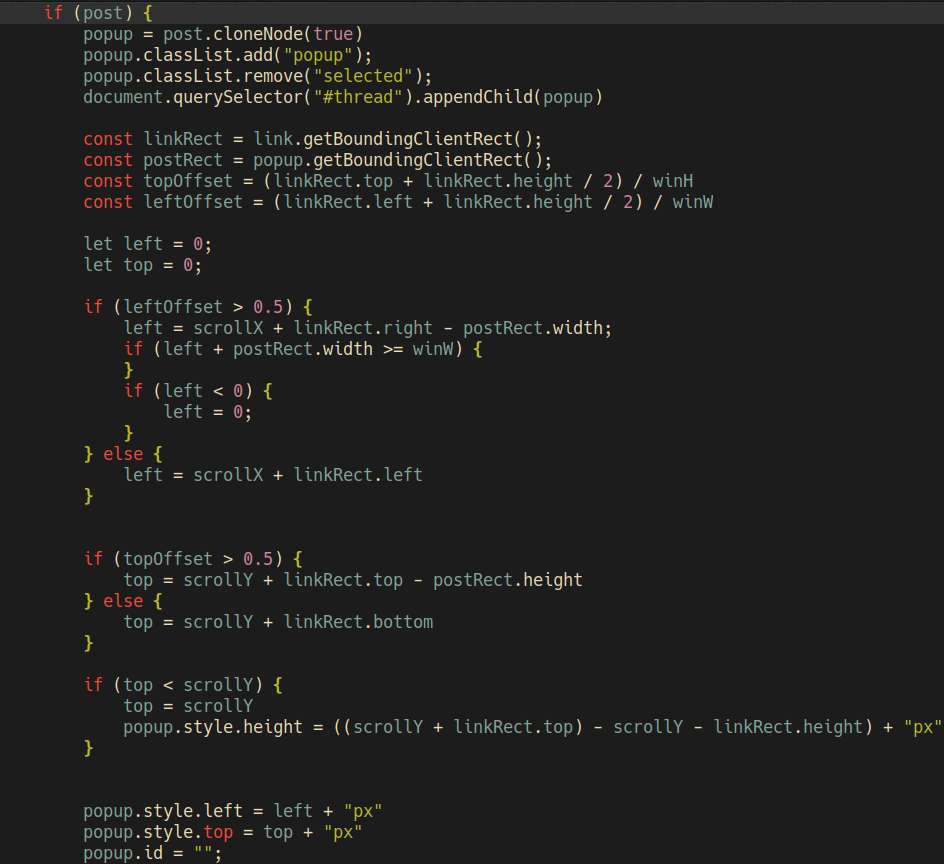Click the 'let top = 0;' line
944x864 pixels.
(x=143, y=265)
